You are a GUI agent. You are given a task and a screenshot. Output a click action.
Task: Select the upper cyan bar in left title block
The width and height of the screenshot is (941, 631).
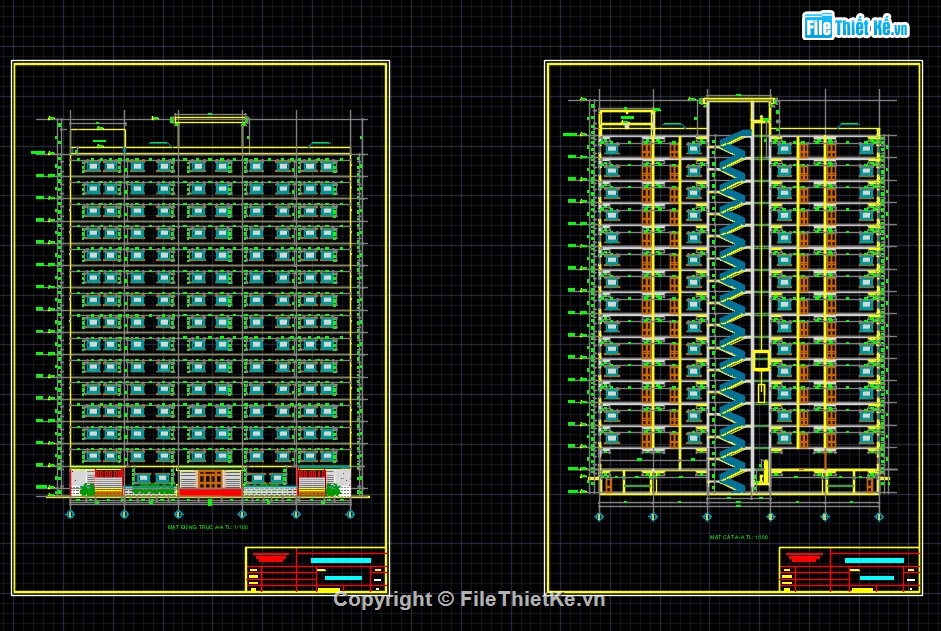(x=340, y=560)
